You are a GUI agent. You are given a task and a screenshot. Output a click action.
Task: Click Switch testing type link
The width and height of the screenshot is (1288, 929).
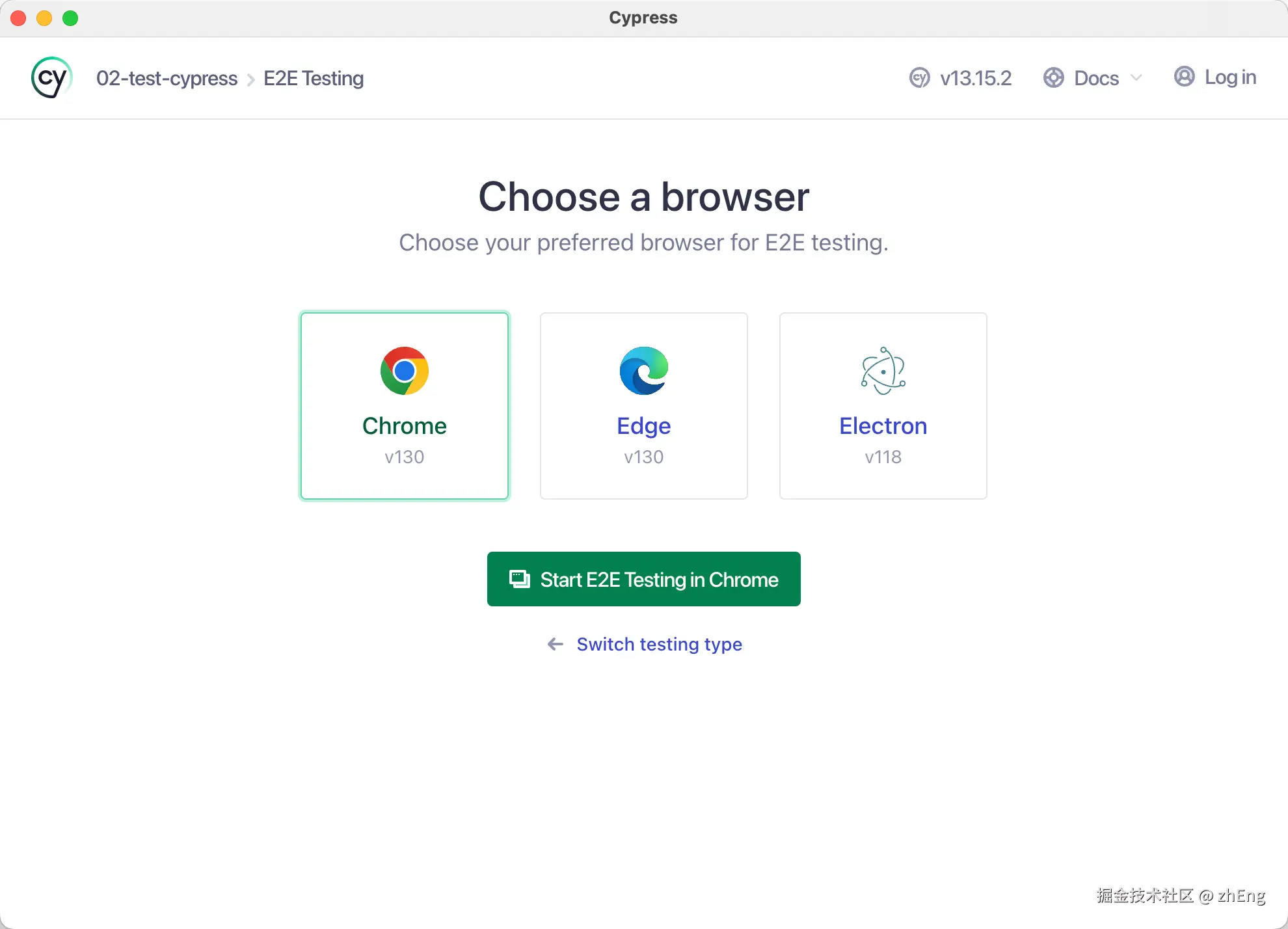pyautogui.click(x=658, y=644)
